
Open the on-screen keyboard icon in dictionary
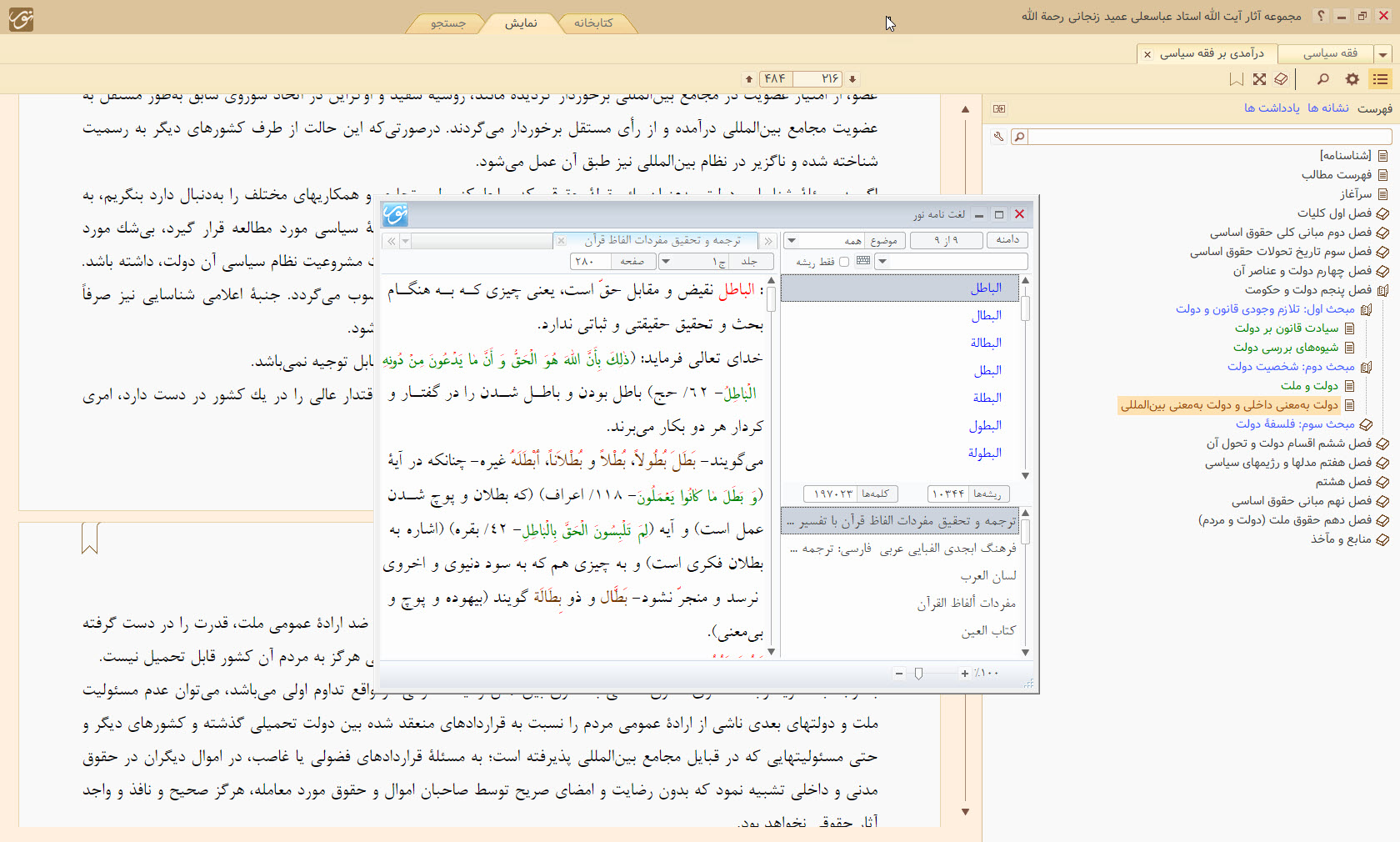click(863, 261)
